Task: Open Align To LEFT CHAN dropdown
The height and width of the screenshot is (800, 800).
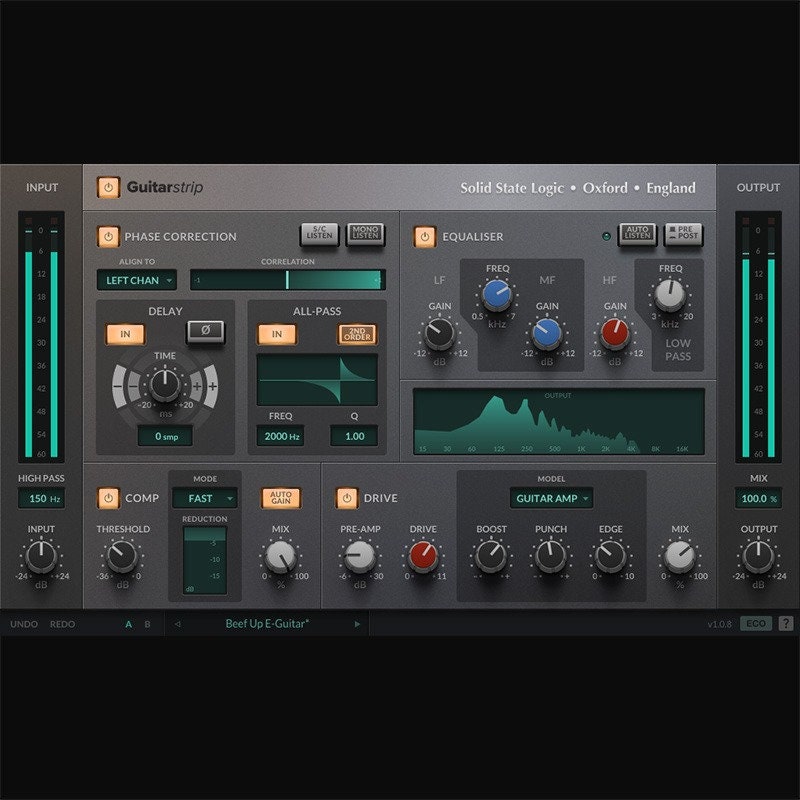Action: 137,280
